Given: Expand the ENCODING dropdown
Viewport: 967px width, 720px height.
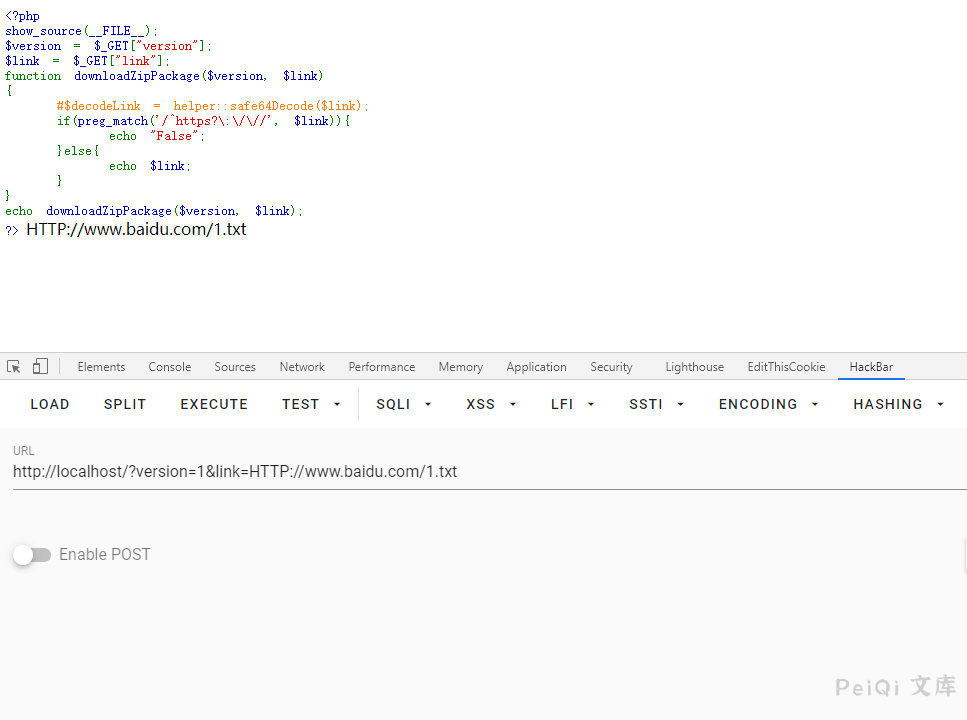Looking at the screenshot, I should [x=768, y=404].
